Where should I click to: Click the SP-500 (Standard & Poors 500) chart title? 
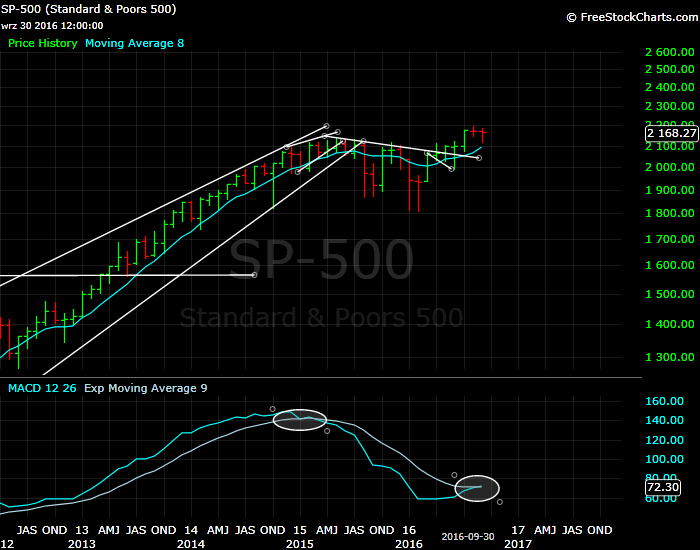coord(88,9)
